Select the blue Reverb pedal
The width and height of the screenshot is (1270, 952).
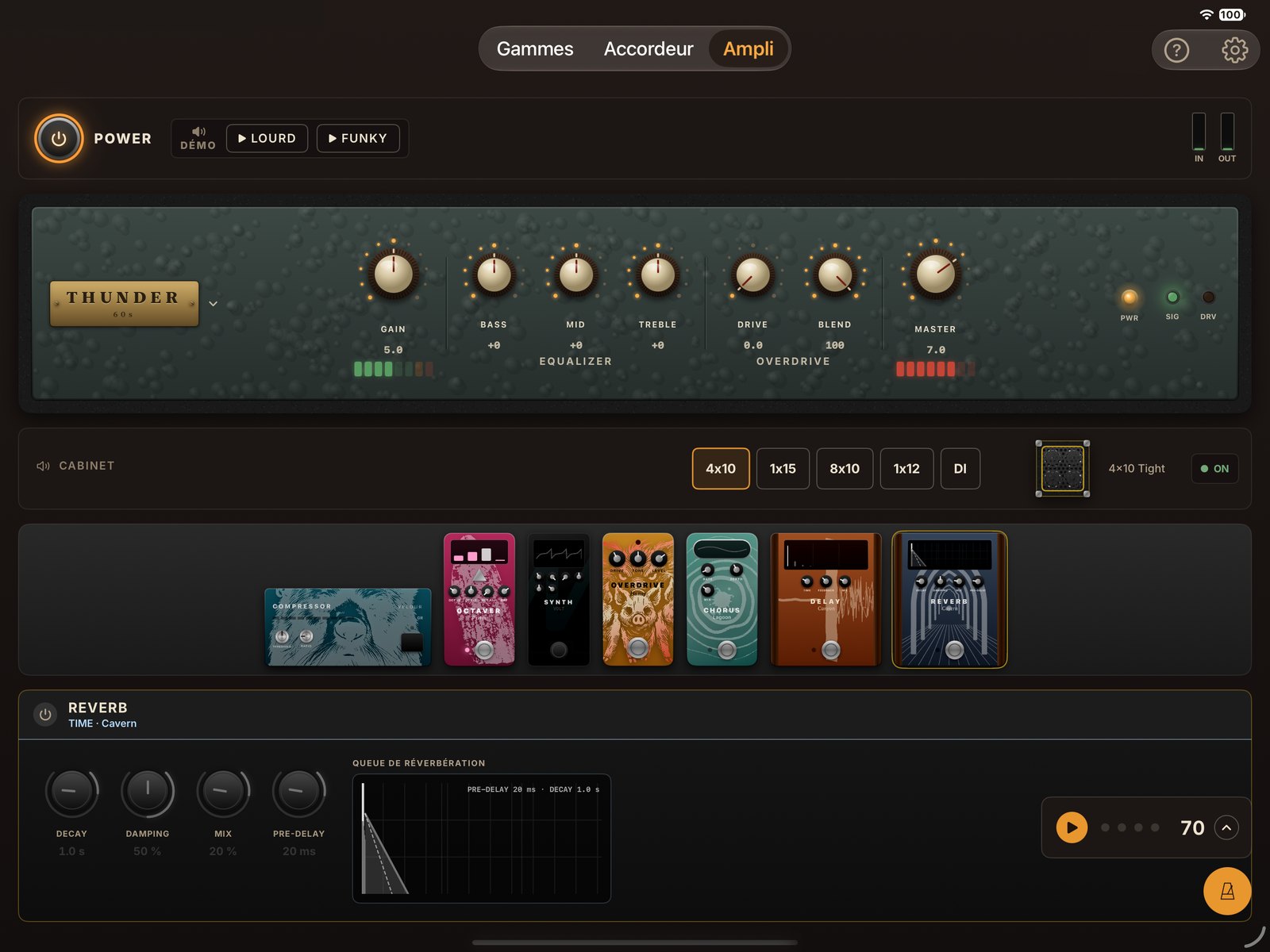point(949,600)
